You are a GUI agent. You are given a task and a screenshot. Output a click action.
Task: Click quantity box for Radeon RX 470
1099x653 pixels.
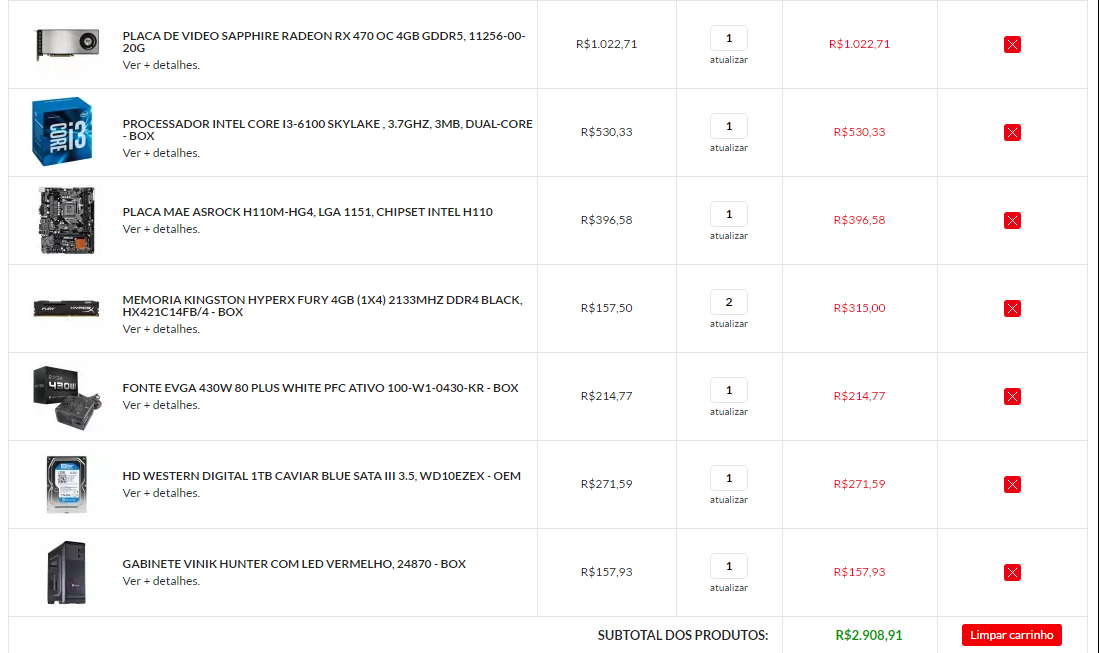[729, 38]
